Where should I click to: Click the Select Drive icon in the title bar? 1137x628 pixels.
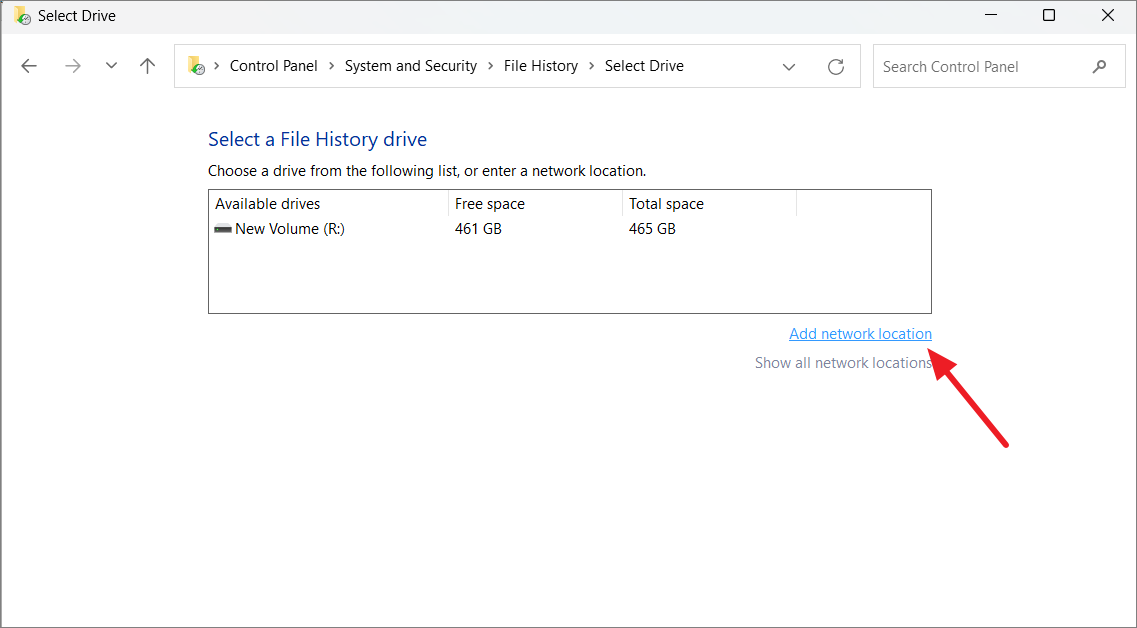click(x=22, y=15)
